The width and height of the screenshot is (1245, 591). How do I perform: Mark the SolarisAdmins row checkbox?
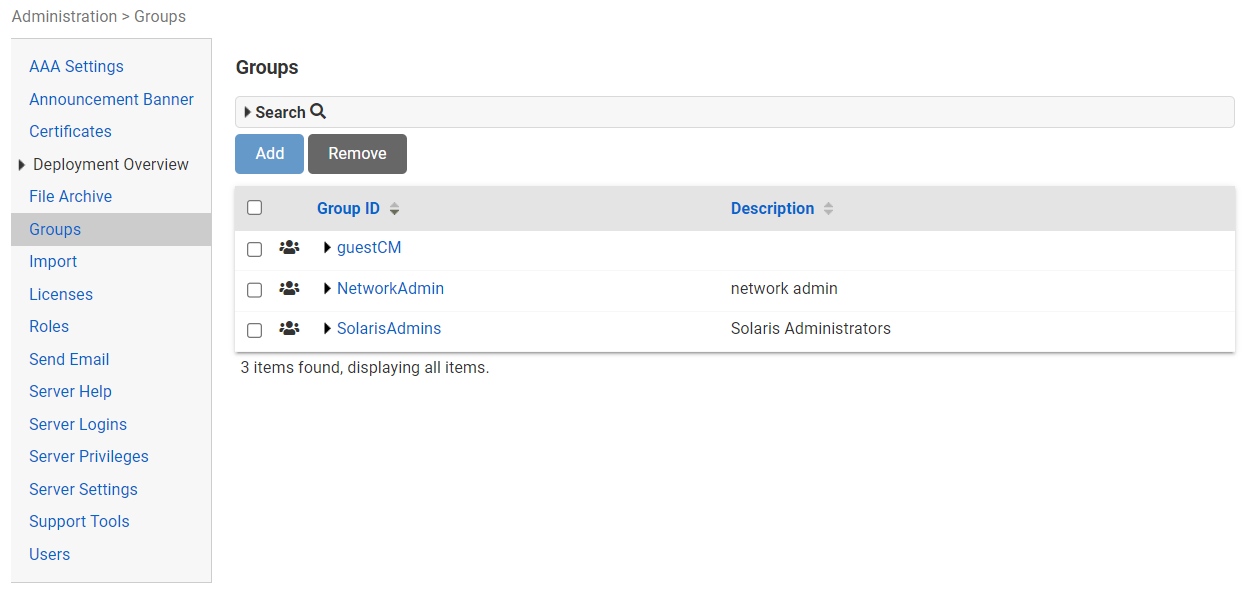254,330
